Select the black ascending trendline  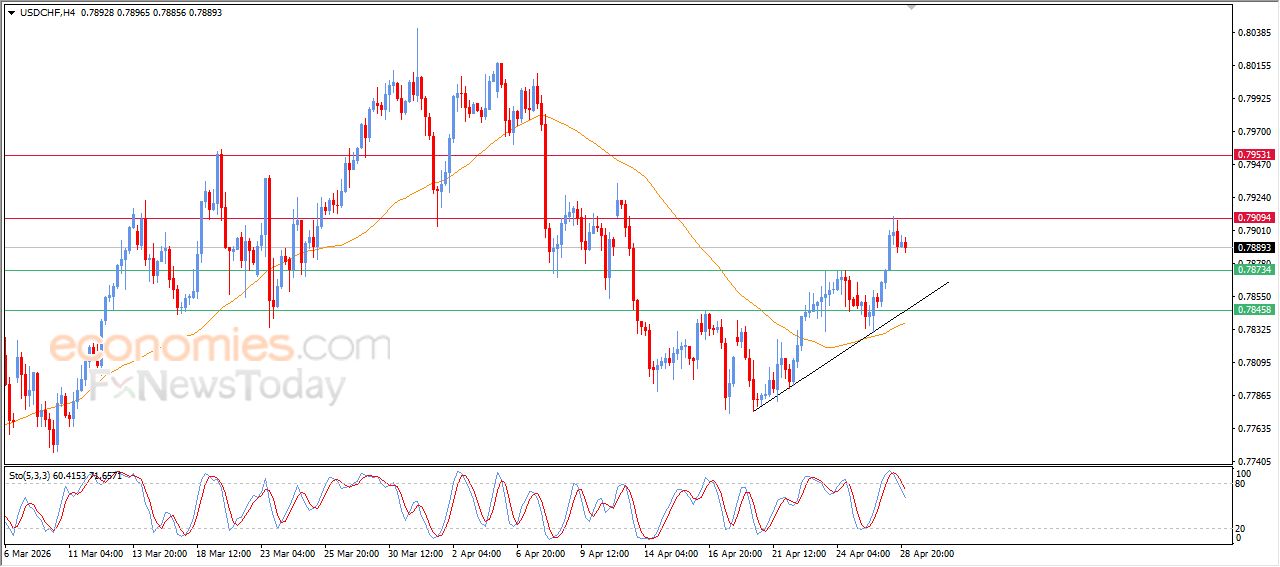coord(850,346)
